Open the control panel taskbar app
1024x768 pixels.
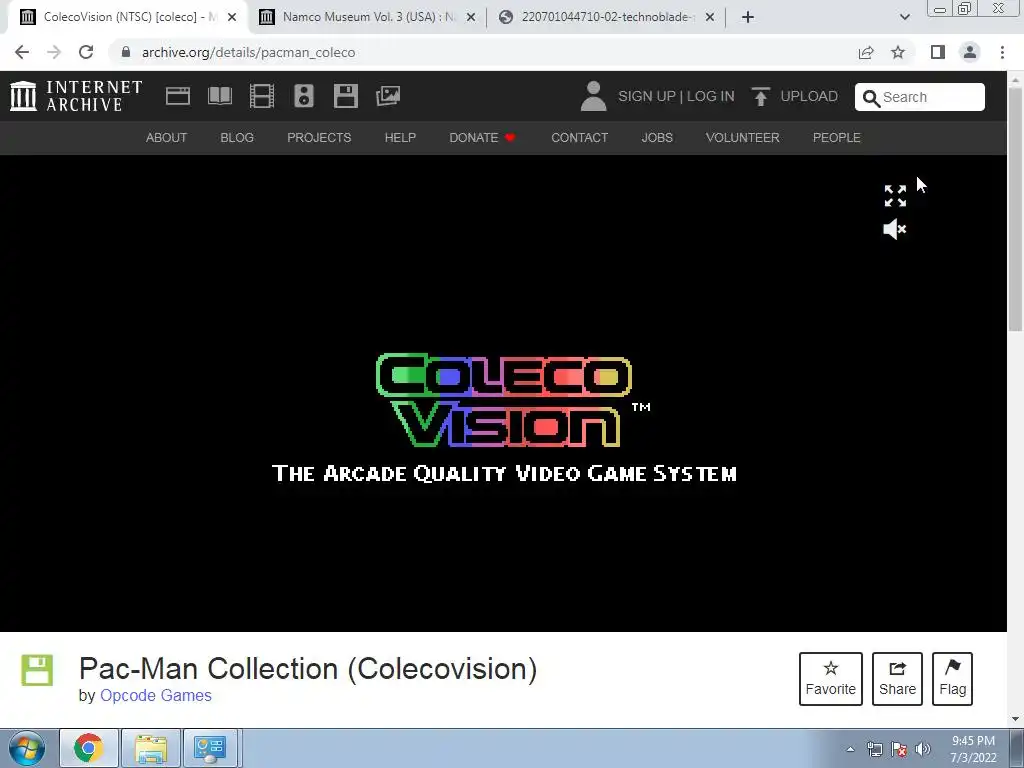pyautogui.click(x=210, y=748)
